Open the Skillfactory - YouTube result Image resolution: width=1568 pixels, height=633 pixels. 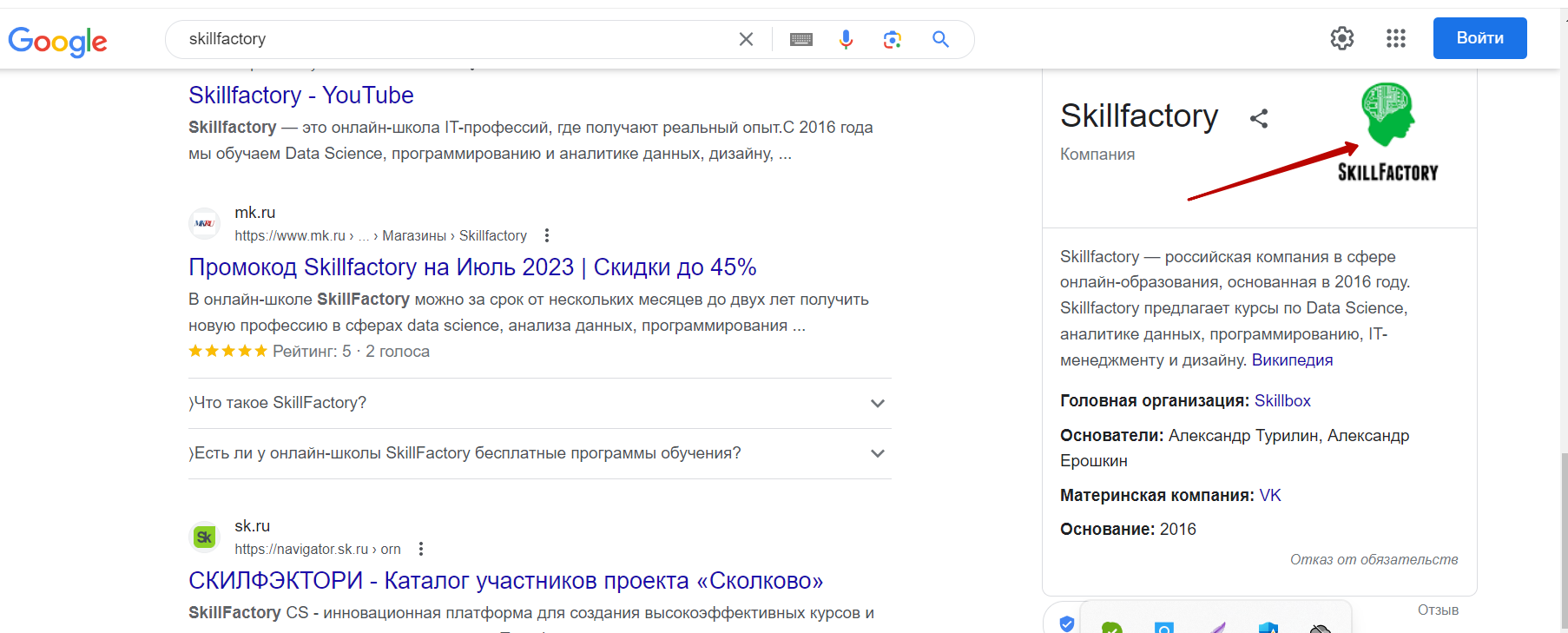coord(300,96)
